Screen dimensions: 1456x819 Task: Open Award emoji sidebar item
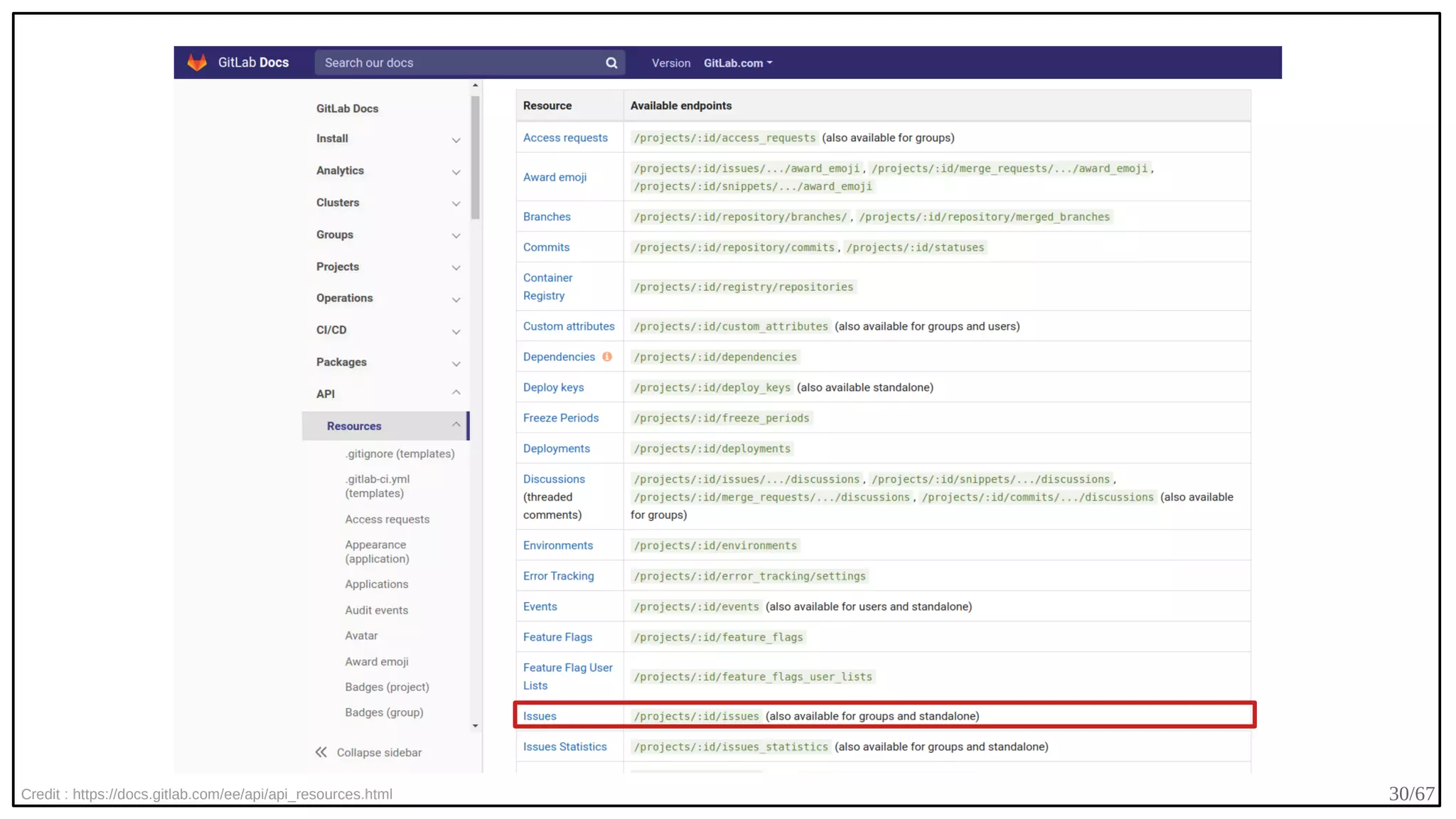(376, 662)
